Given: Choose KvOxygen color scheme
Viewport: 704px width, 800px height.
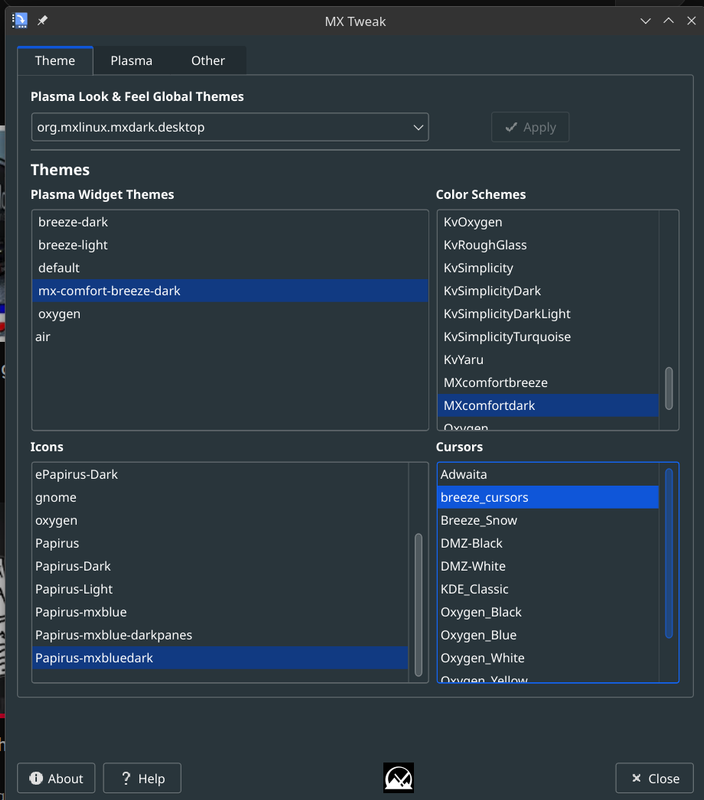Looking at the screenshot, I should pos(548,222).
